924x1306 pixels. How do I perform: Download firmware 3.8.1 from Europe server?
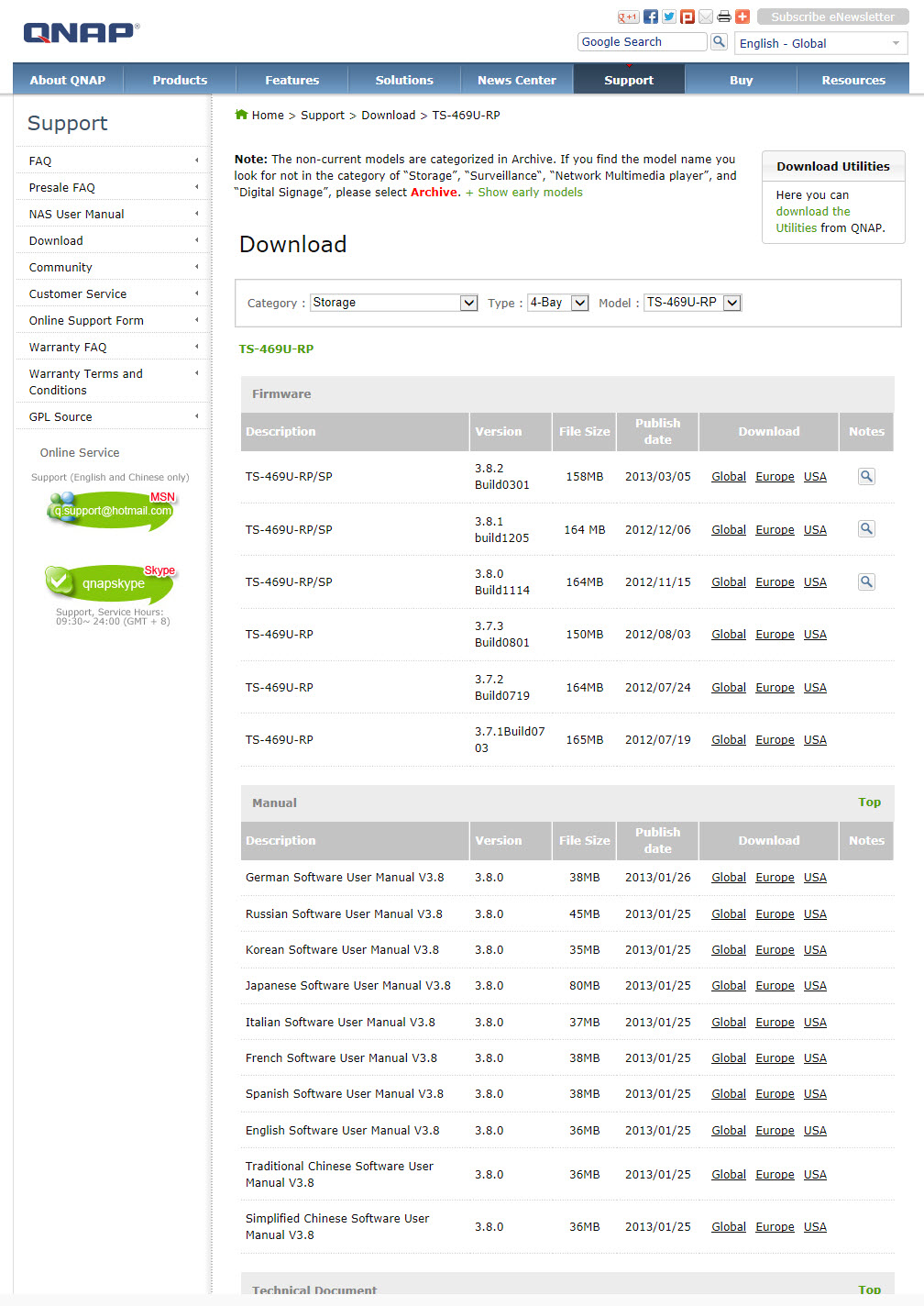coord(775,529)
